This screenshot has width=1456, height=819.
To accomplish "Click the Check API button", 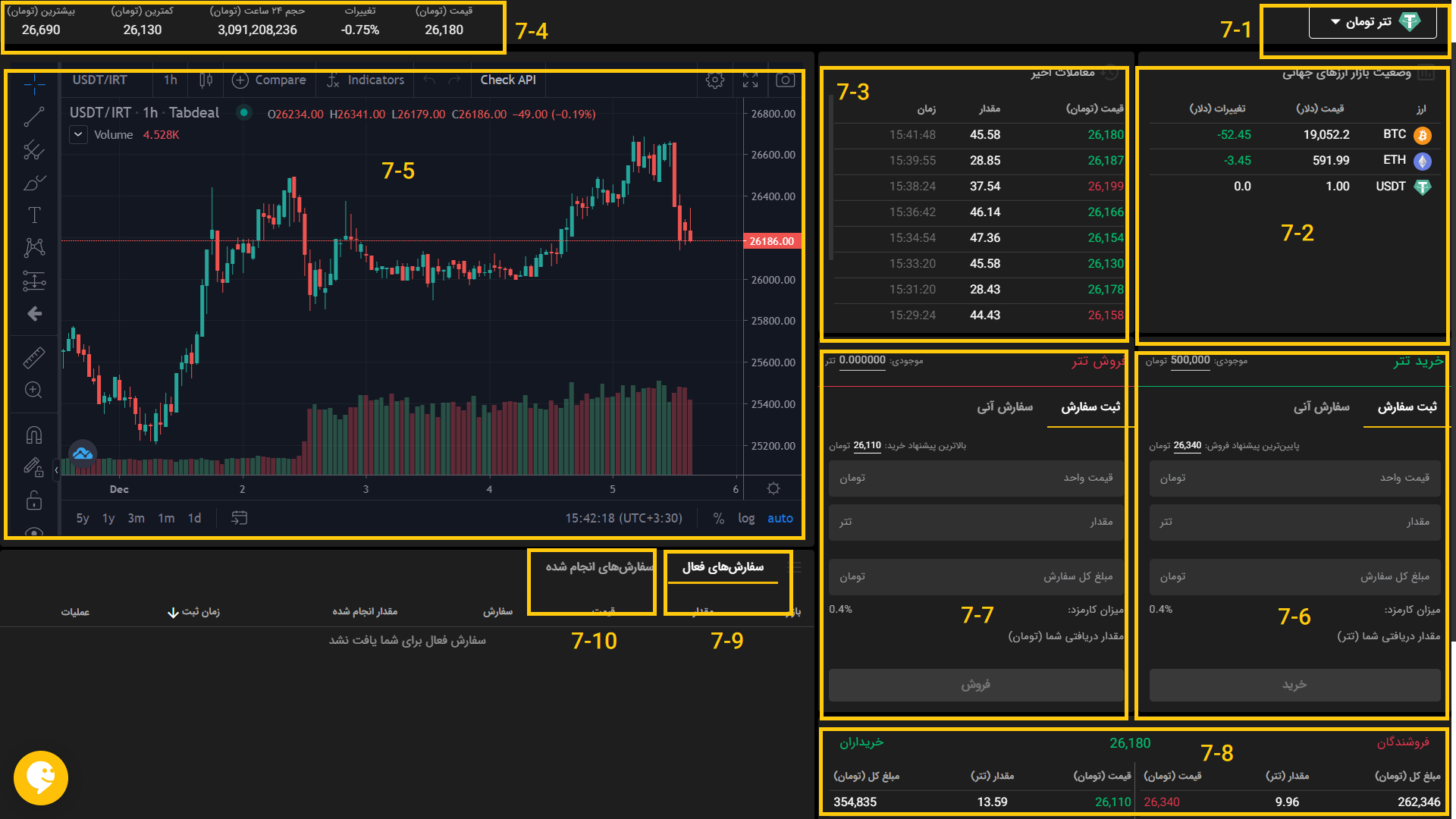I will 508,80.
